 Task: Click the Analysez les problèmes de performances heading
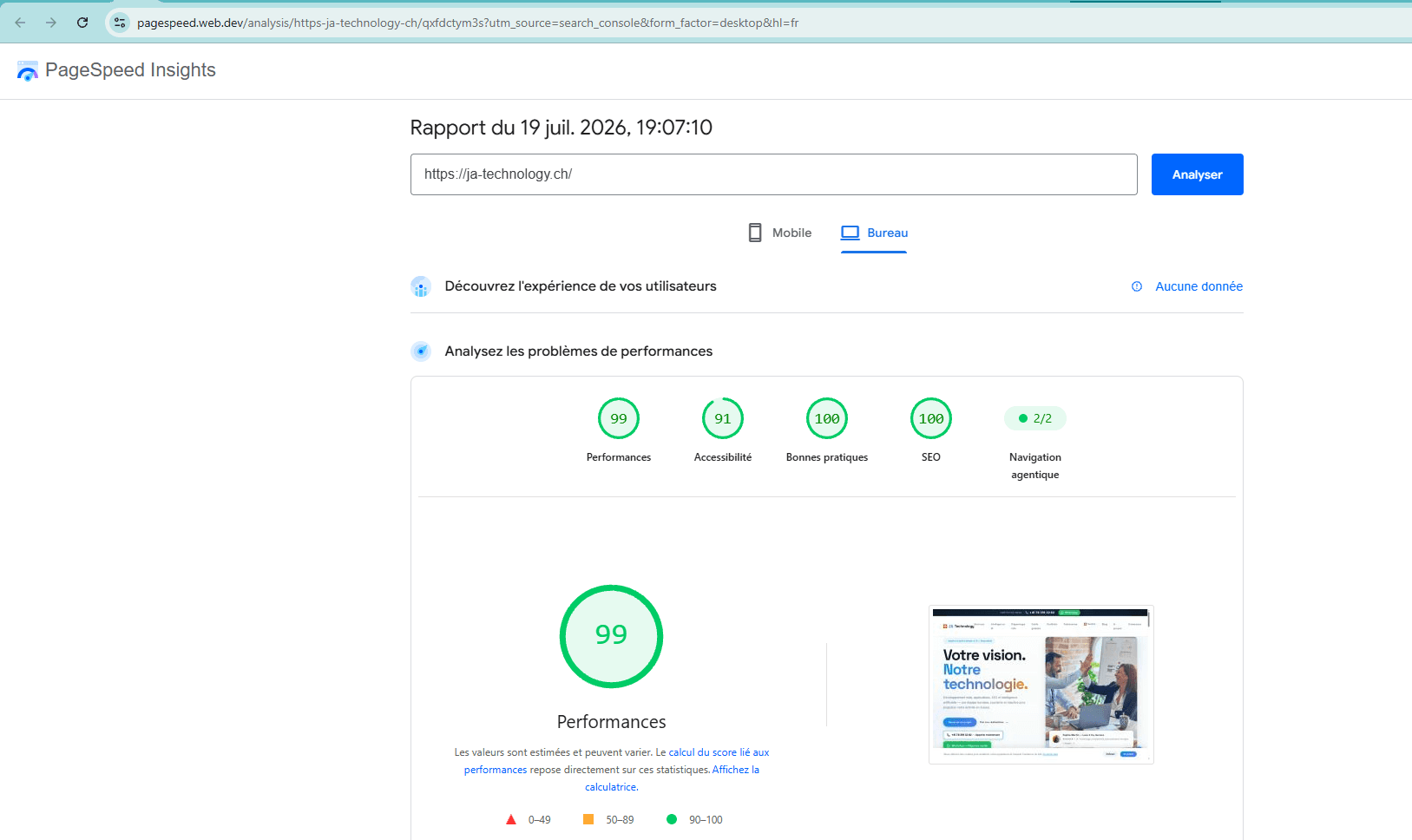pyautogui.click(x=579, y=351)
